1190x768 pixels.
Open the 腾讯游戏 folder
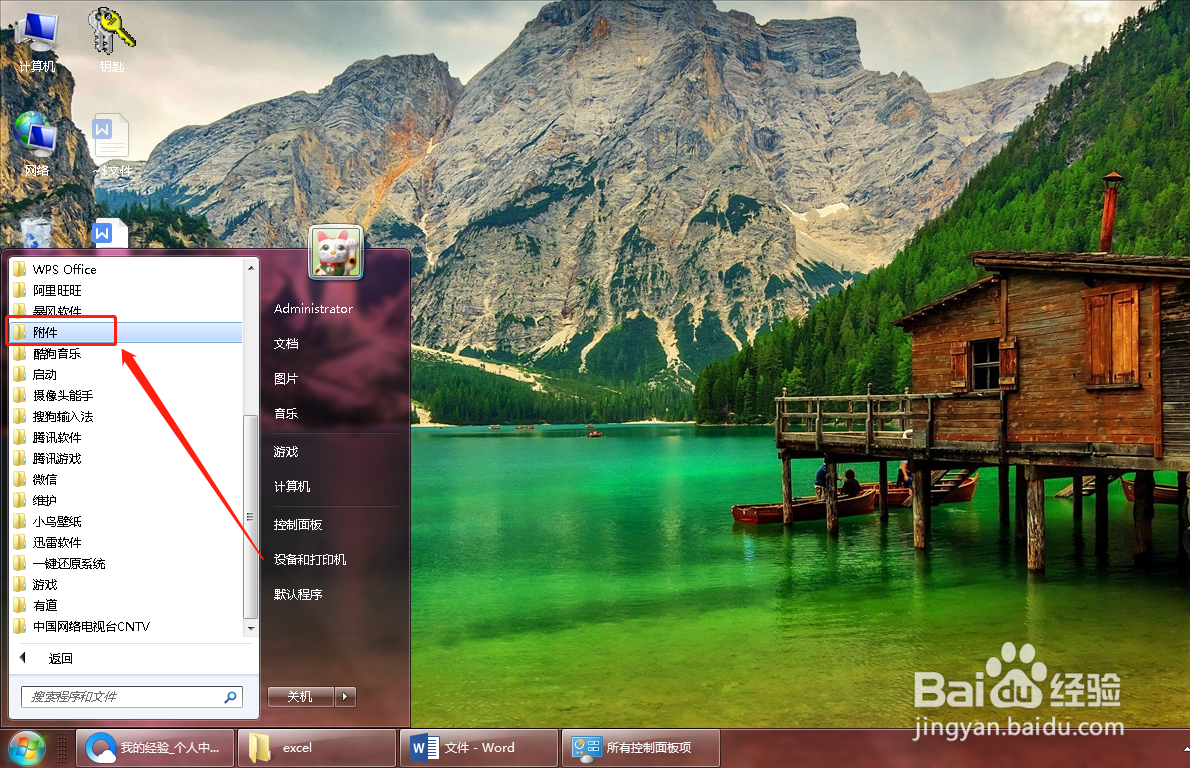pos(126,458)
